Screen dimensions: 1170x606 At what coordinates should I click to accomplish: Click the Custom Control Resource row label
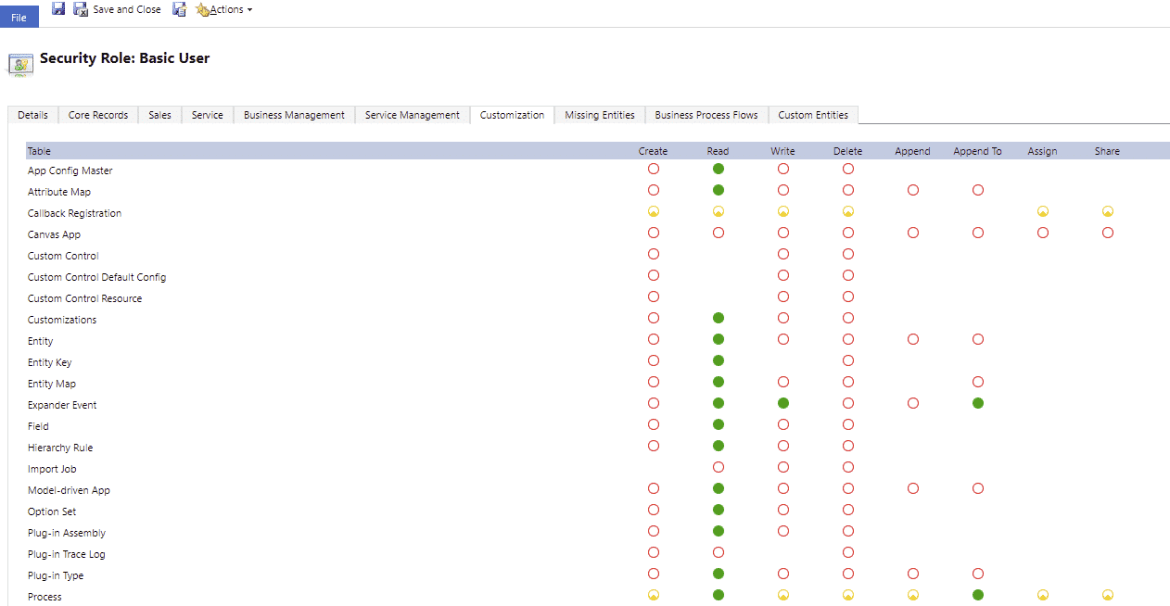click(x=84, y=299)
